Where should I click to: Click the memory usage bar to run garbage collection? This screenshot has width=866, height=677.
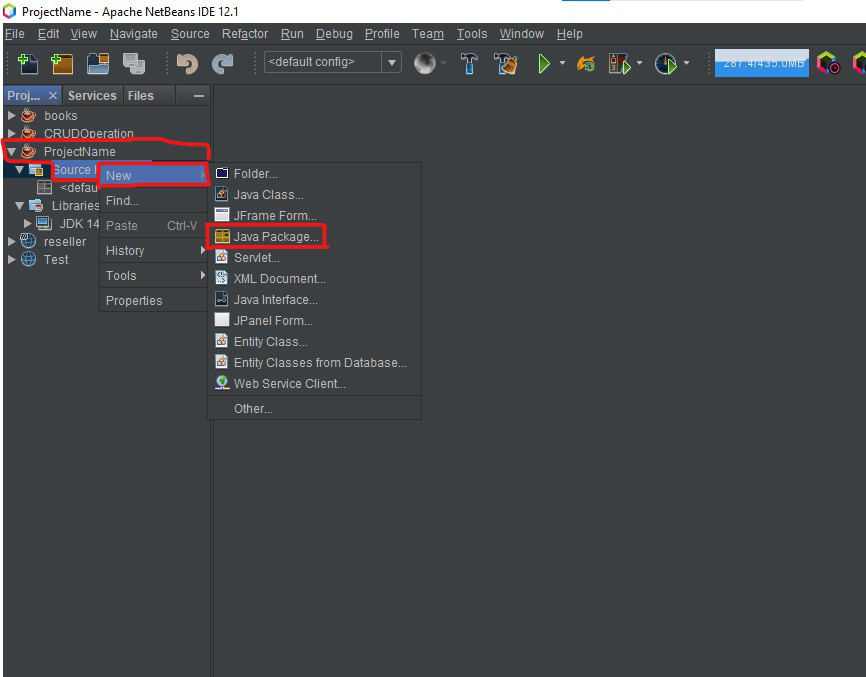tap(762, 63)
